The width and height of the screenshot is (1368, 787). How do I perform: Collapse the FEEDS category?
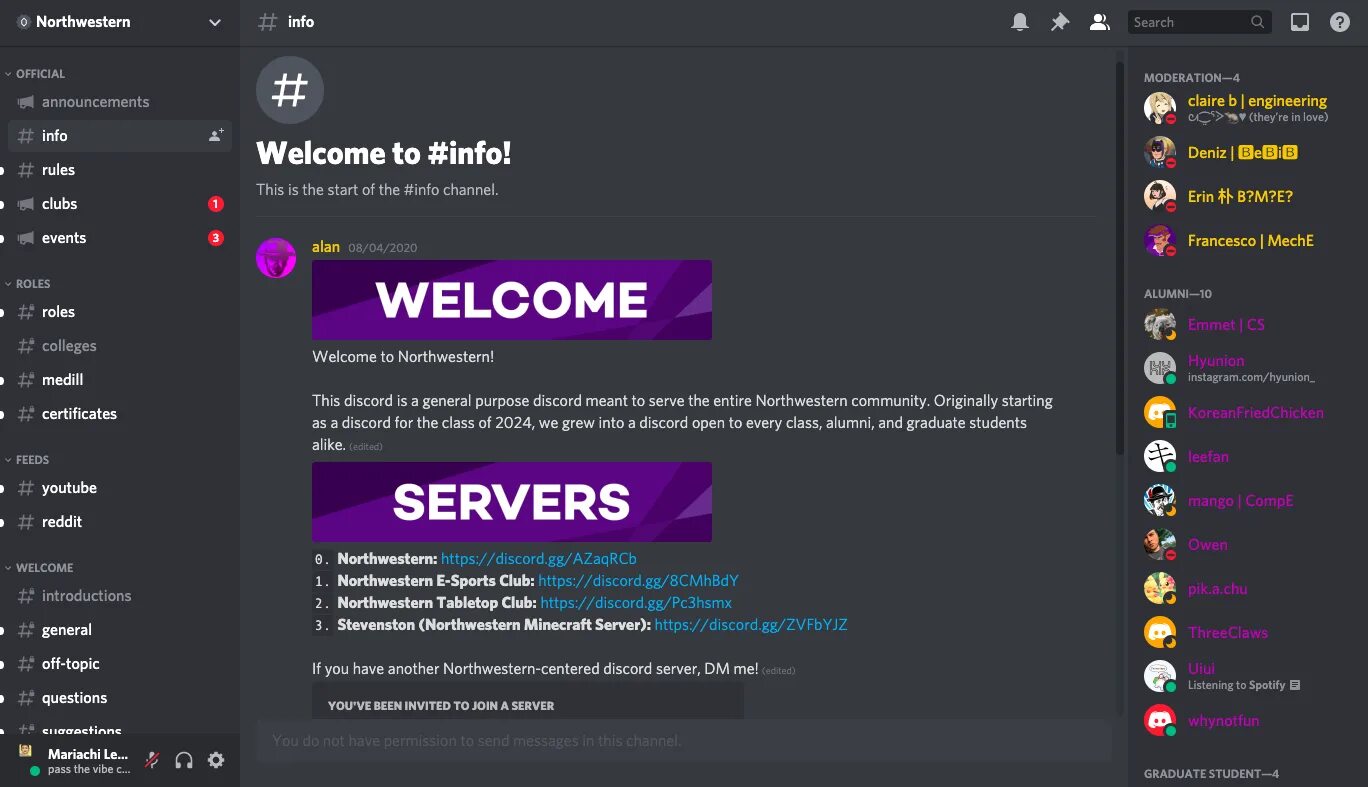(27, 460)
